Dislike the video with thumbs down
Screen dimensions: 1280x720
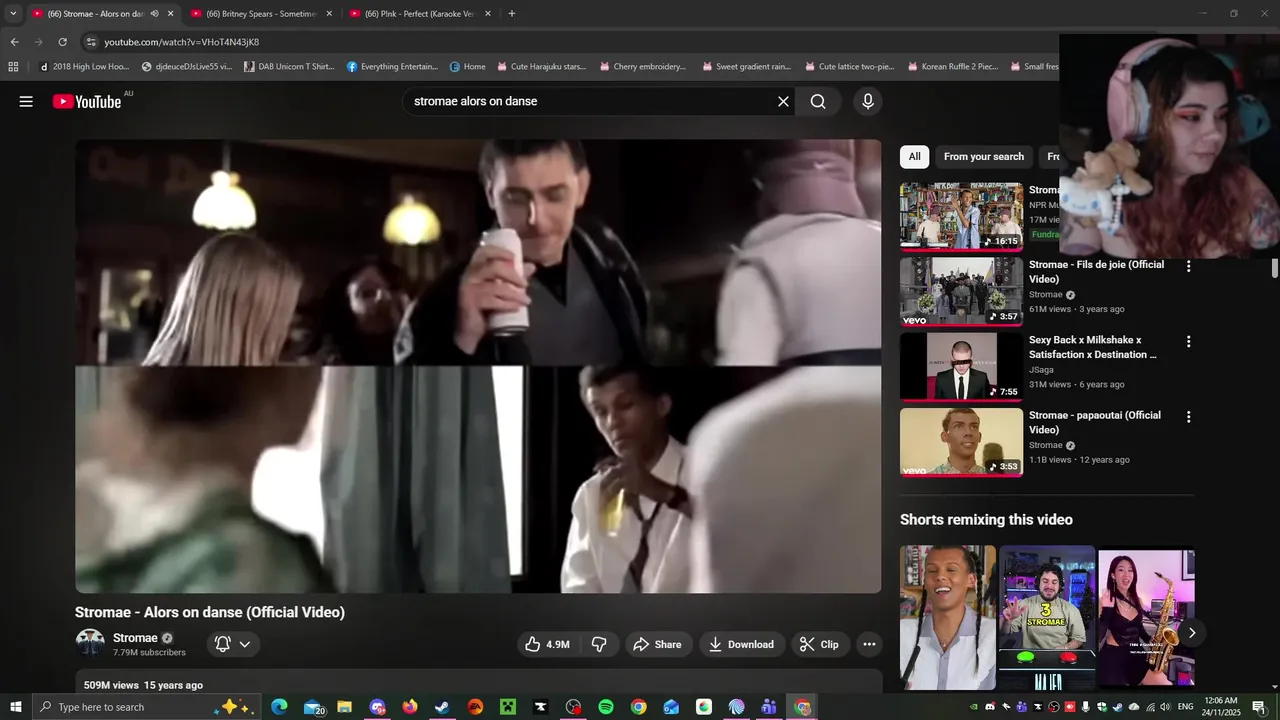coord(599,644)
